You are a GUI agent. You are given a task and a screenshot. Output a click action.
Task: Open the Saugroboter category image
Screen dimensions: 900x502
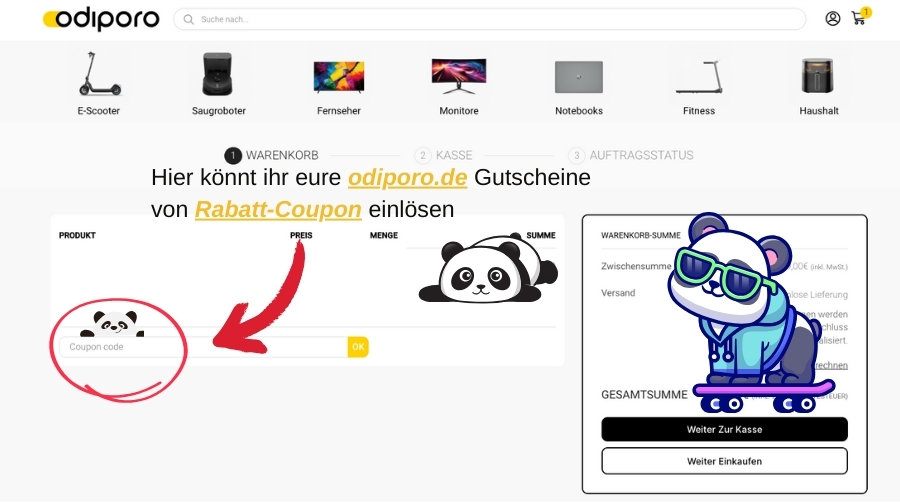(x=218, y=74)
